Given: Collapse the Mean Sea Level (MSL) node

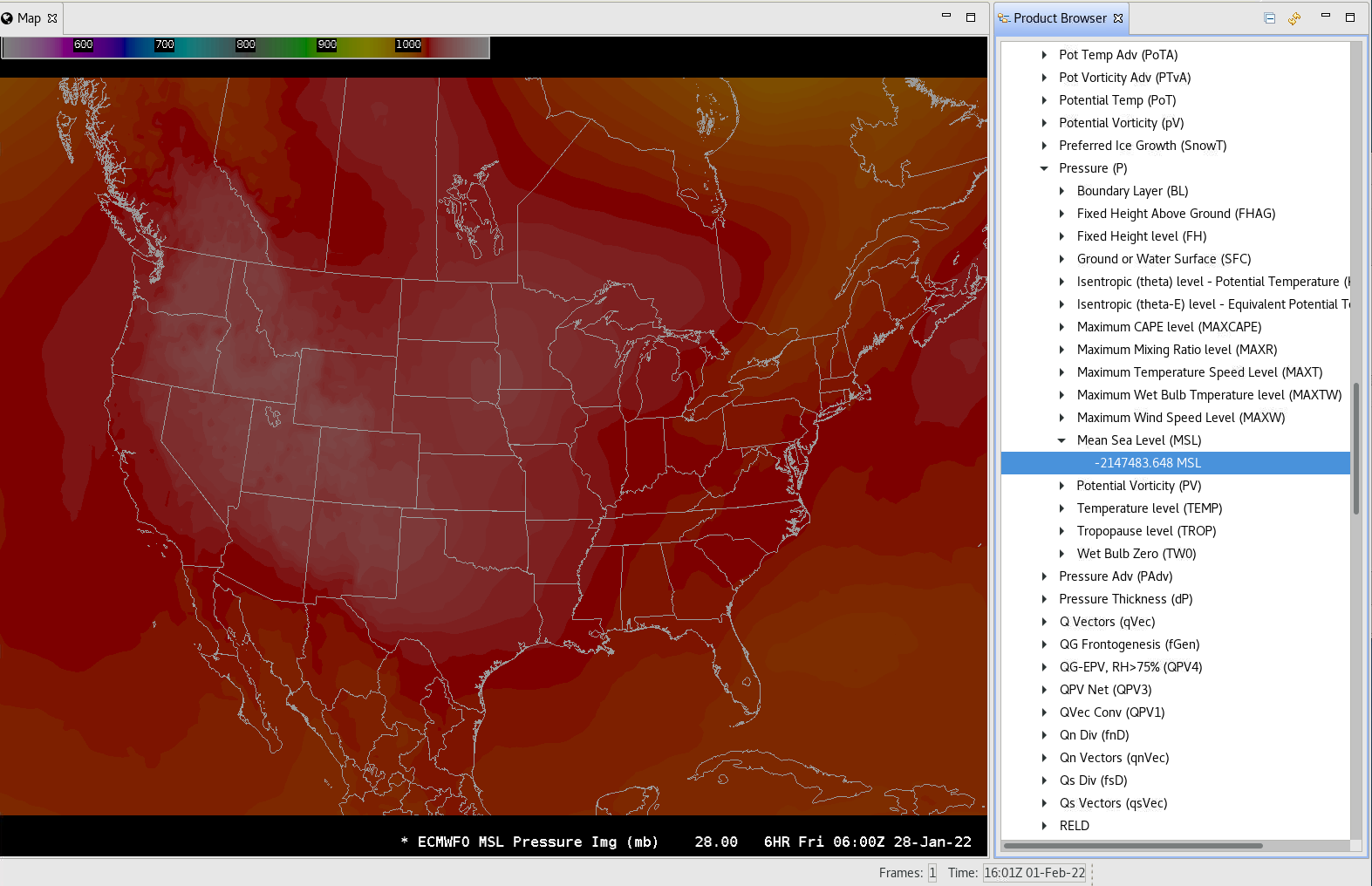Looking at the screenshot, I should click(x=1061, y=440).
